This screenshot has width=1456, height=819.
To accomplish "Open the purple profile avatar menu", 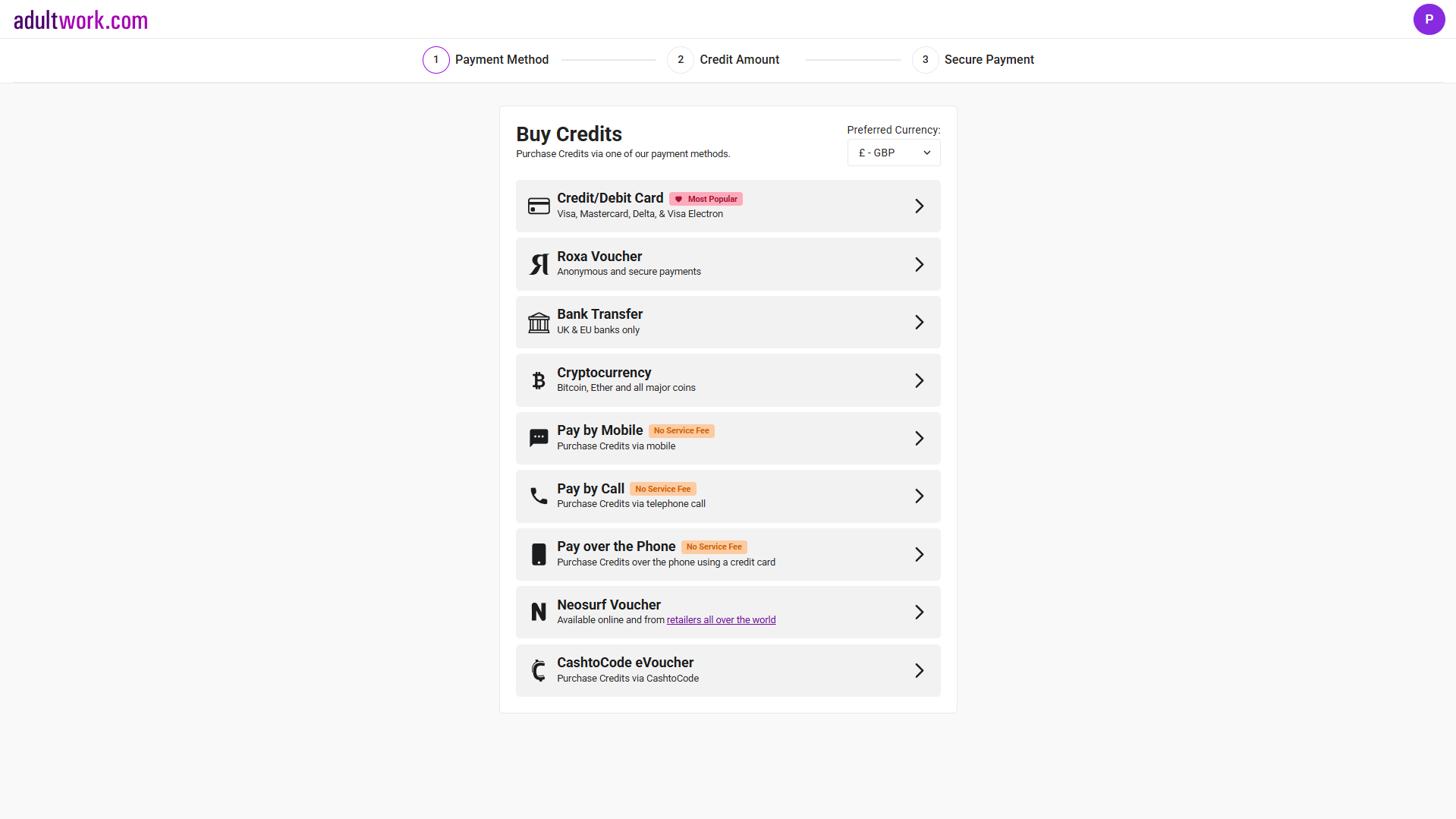I will tap(1429, 19).
